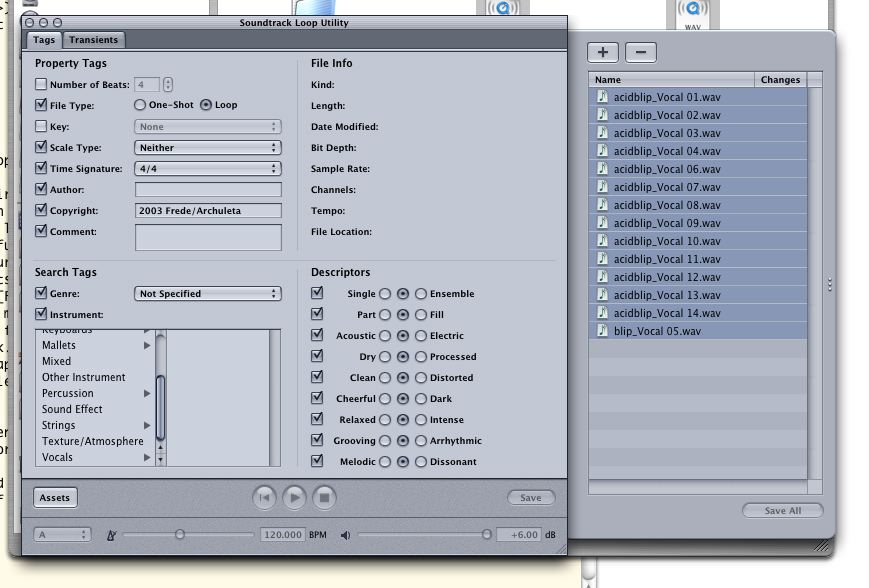Enable the Number of Beats checkbox

click(x=40, y=84)
